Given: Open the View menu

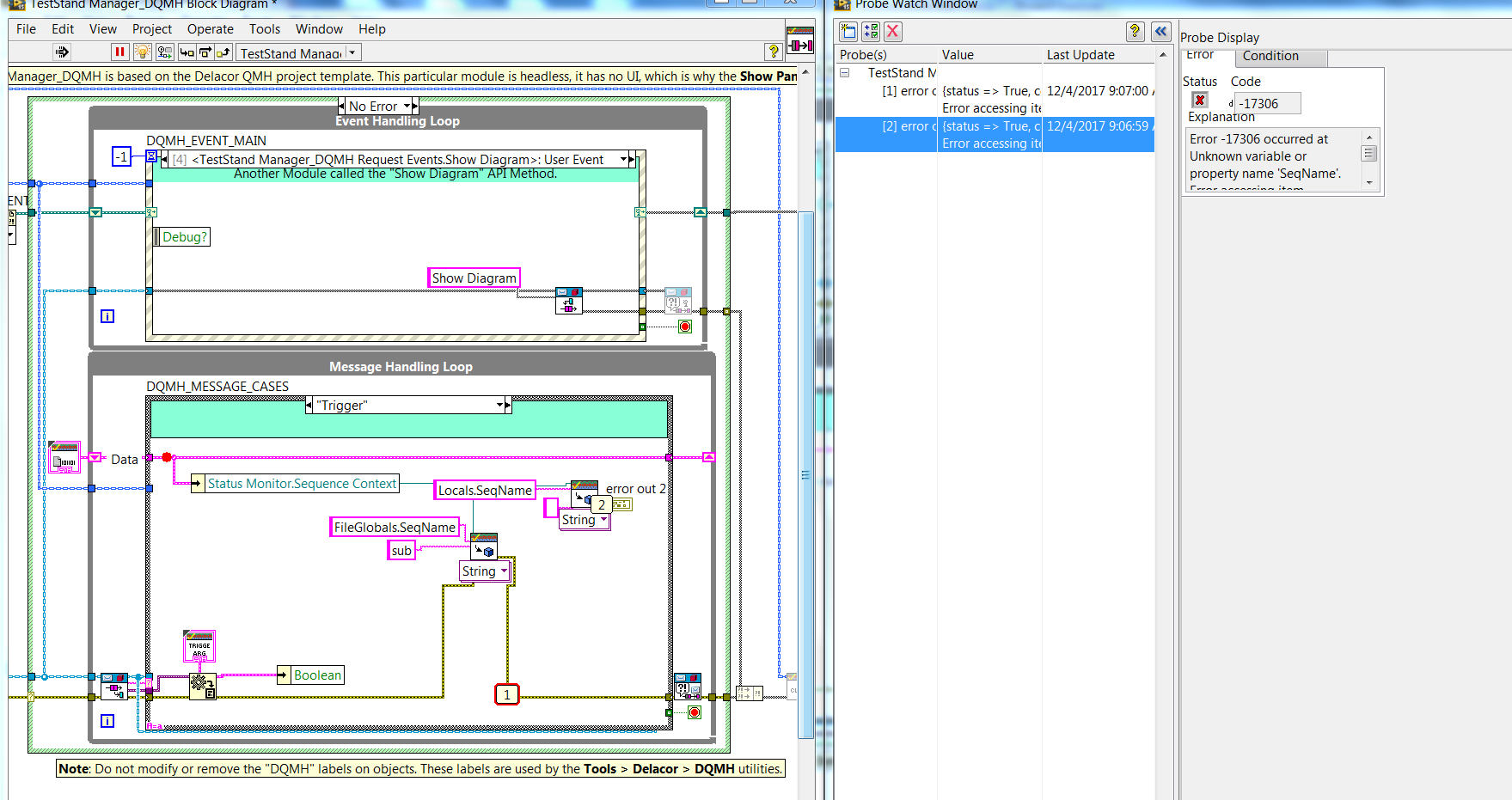Looking at the screenshot, I should (103, 29).
